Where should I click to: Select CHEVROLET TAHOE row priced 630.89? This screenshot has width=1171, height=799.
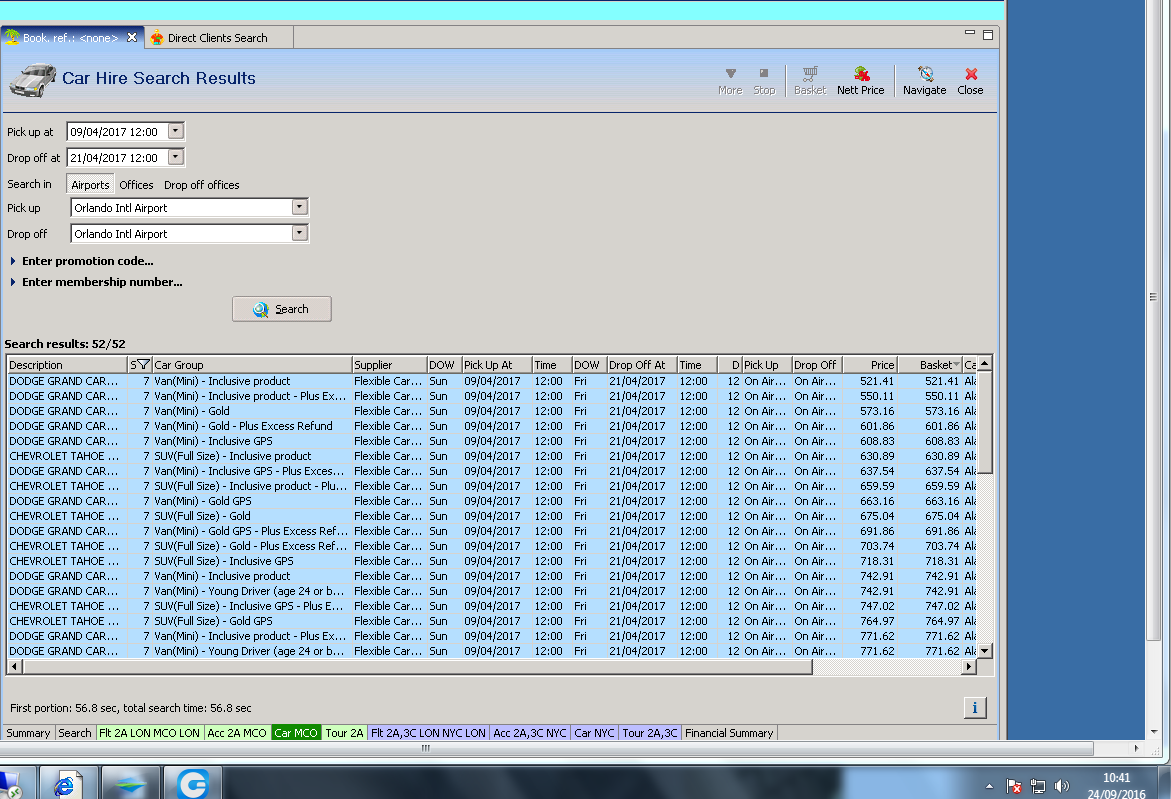491,456
